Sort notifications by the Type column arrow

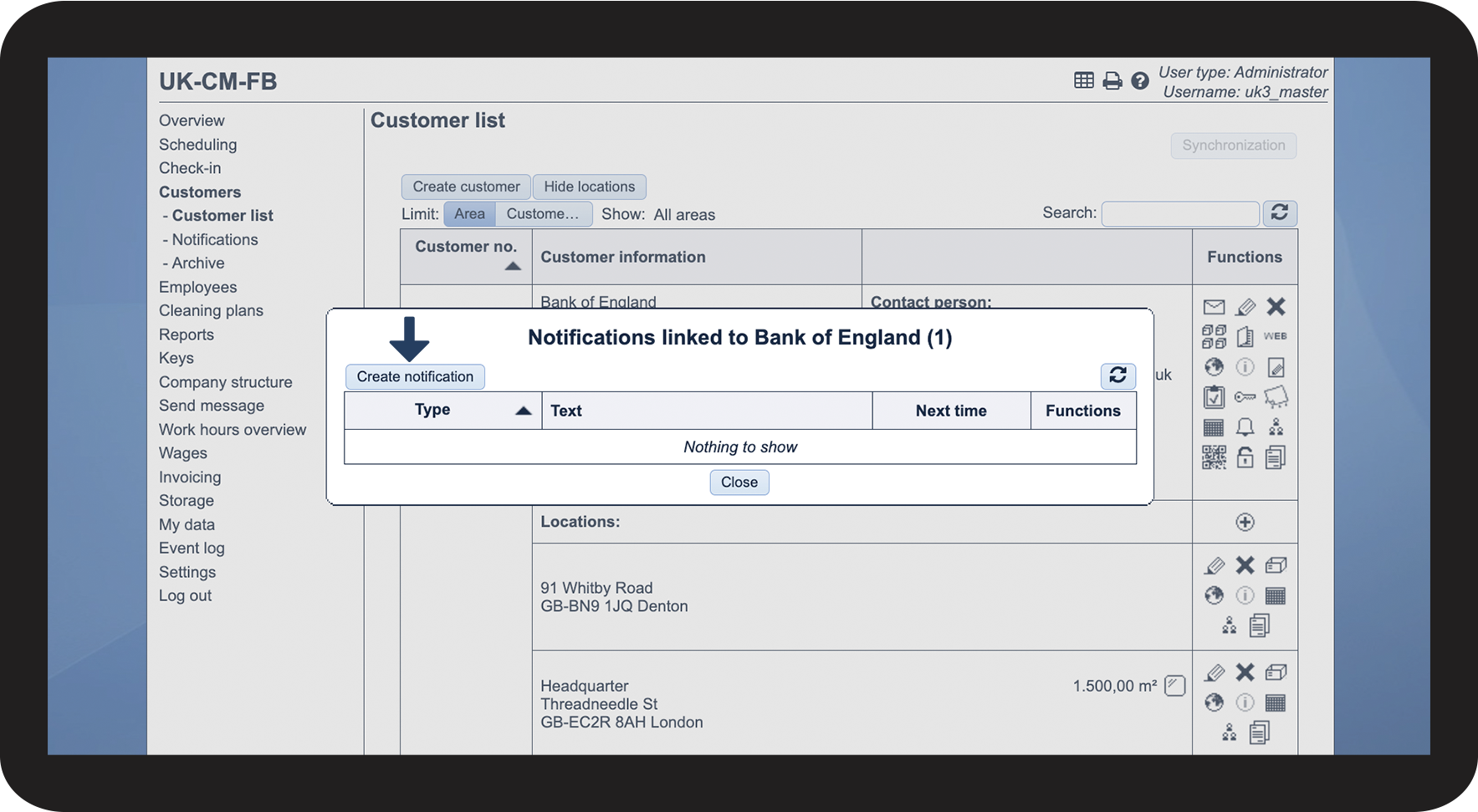pos(524,411)
